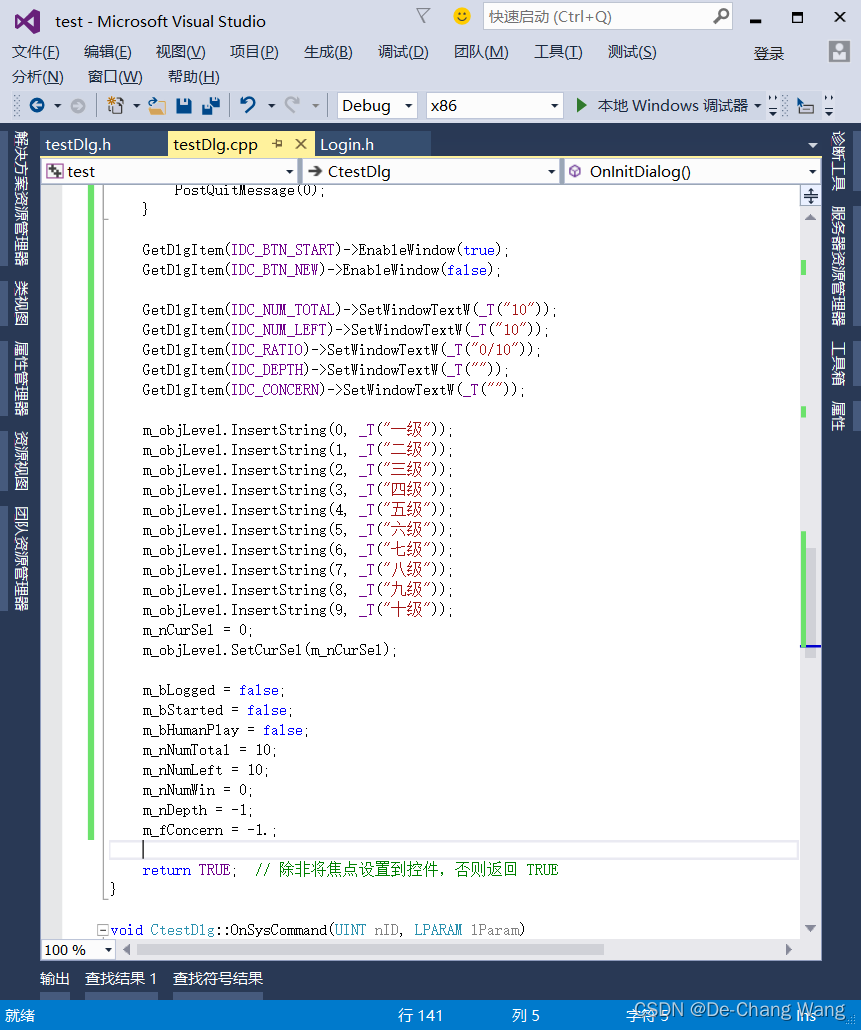Viewport: 861px width, 1030px height.
Task: Click the Navigate Forward arrow icon
Action: [x=78, y=106]
